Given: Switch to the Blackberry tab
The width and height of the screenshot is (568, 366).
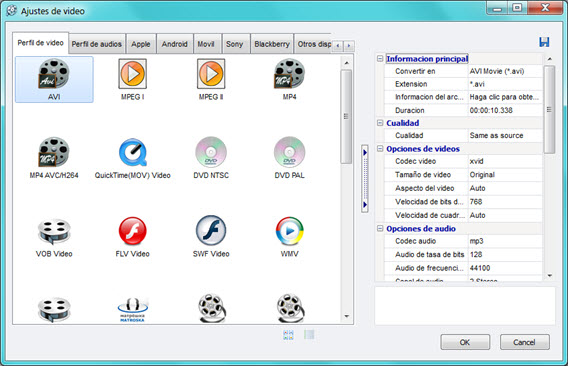Looking at the screenshot, I should pyautogui.click(x=272, y=44).
